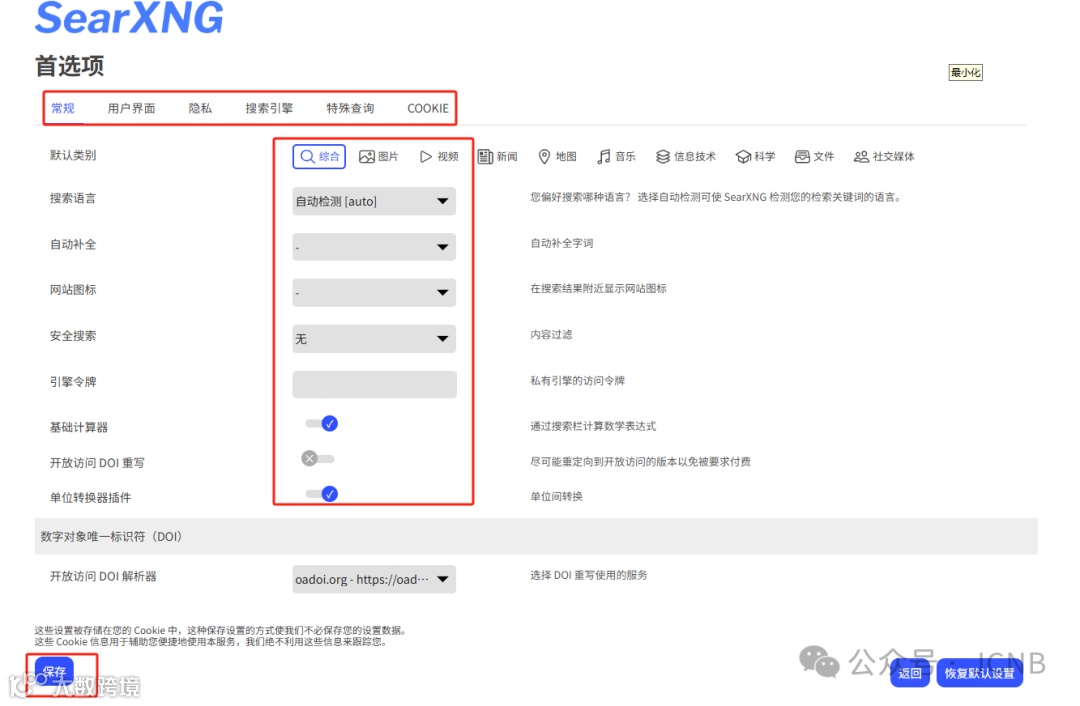The width and height of the screenshot is (1080, 706).
Task: Open the 搜索语言 自动检测 dropdown
Action: [x=374, y=201]
